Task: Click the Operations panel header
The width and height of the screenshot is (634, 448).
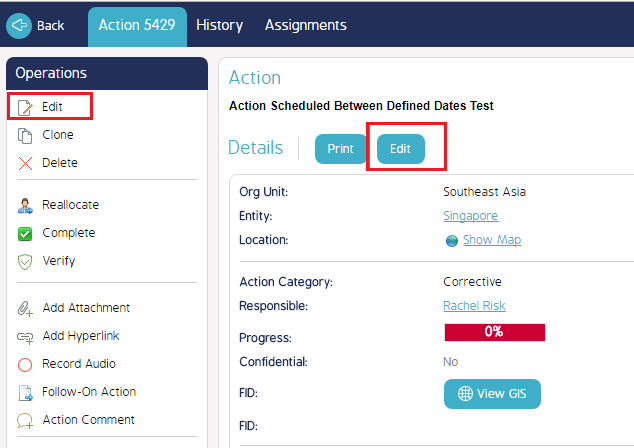Action: pos(107,74)
